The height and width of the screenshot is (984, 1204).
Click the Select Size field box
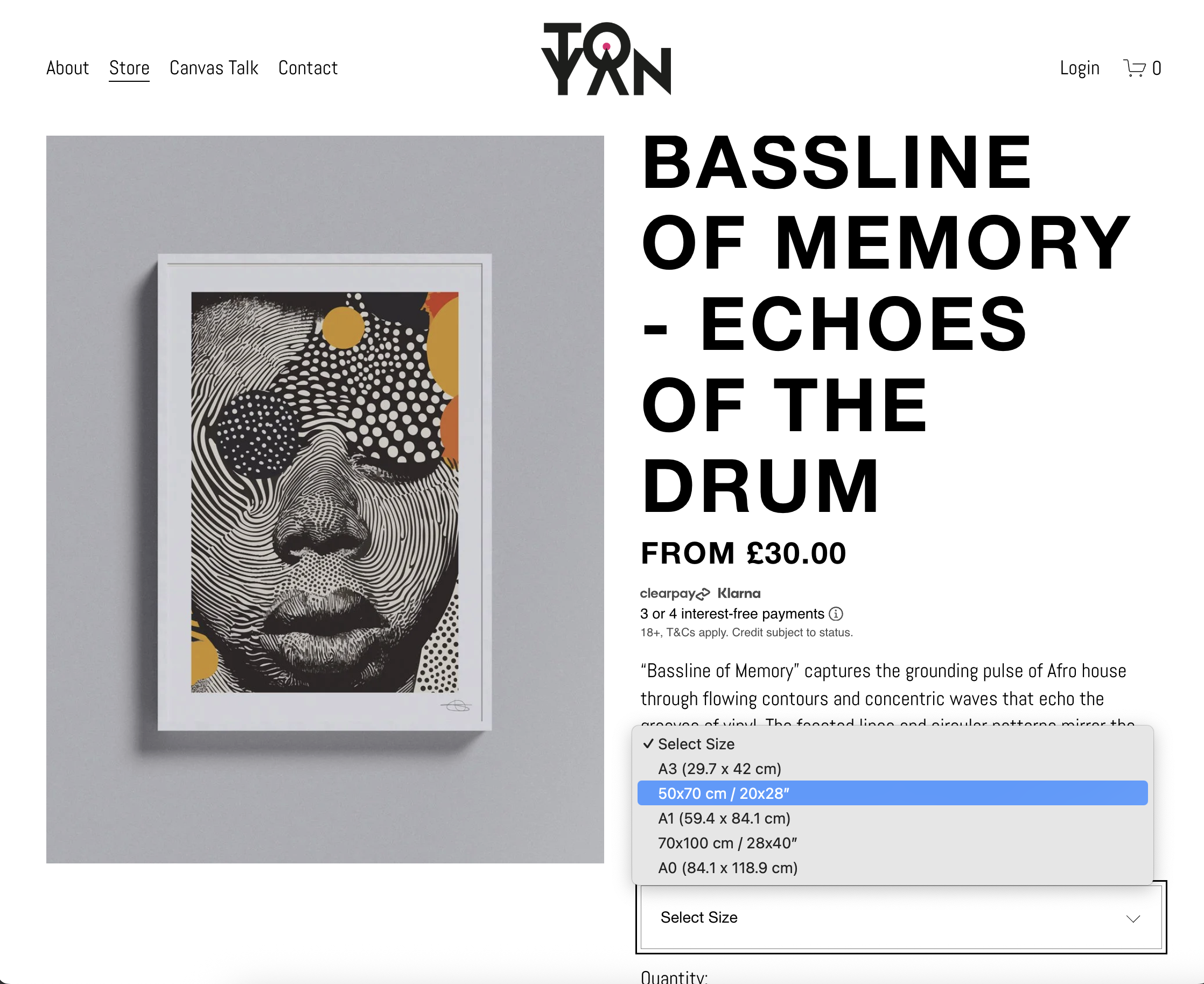coord(901,917)
